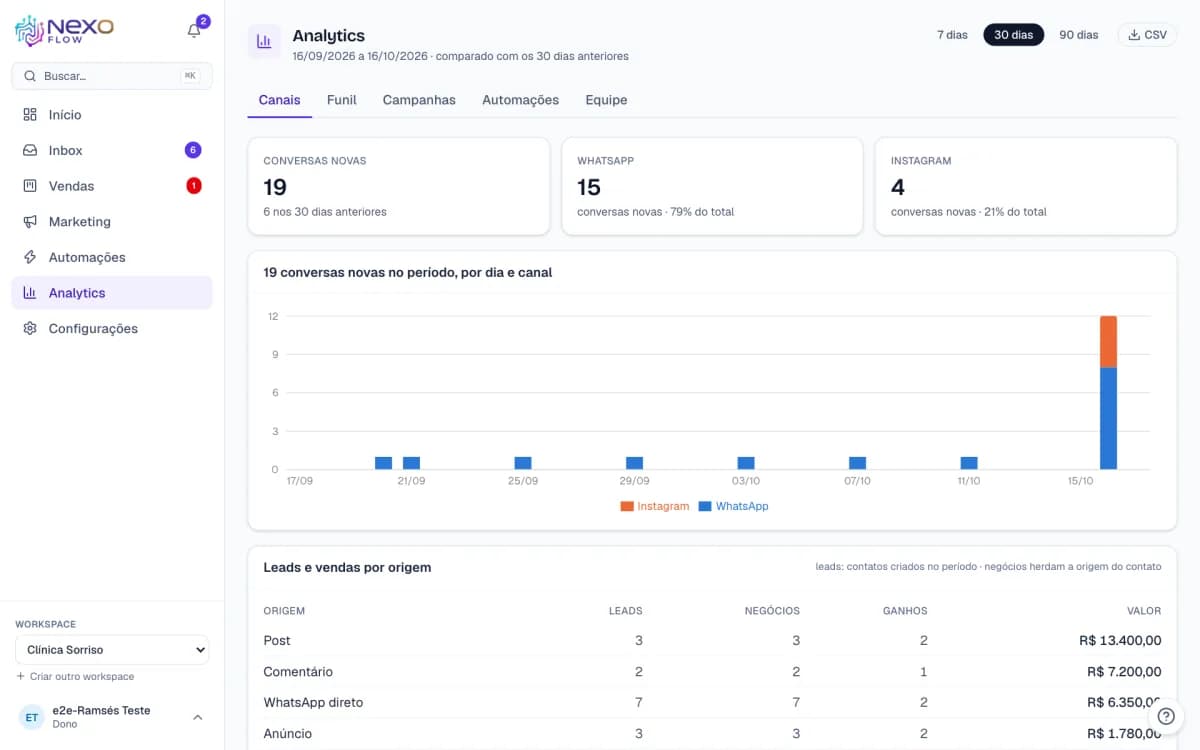Select the 30 dias period
Screen dimensions: 1200x750
(x=1013, y=35)
